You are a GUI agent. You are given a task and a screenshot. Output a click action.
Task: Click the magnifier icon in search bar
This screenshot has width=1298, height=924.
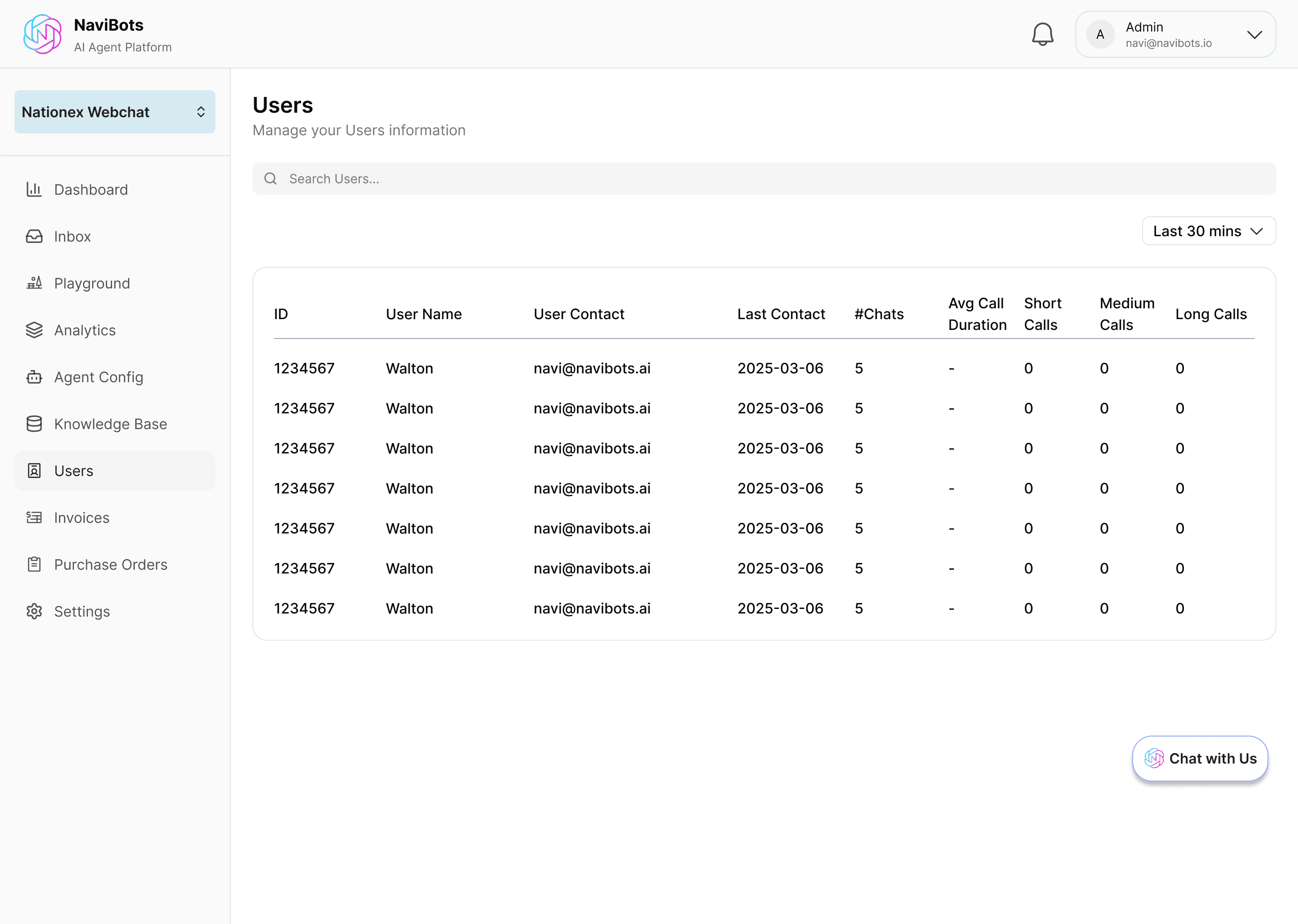270,178
